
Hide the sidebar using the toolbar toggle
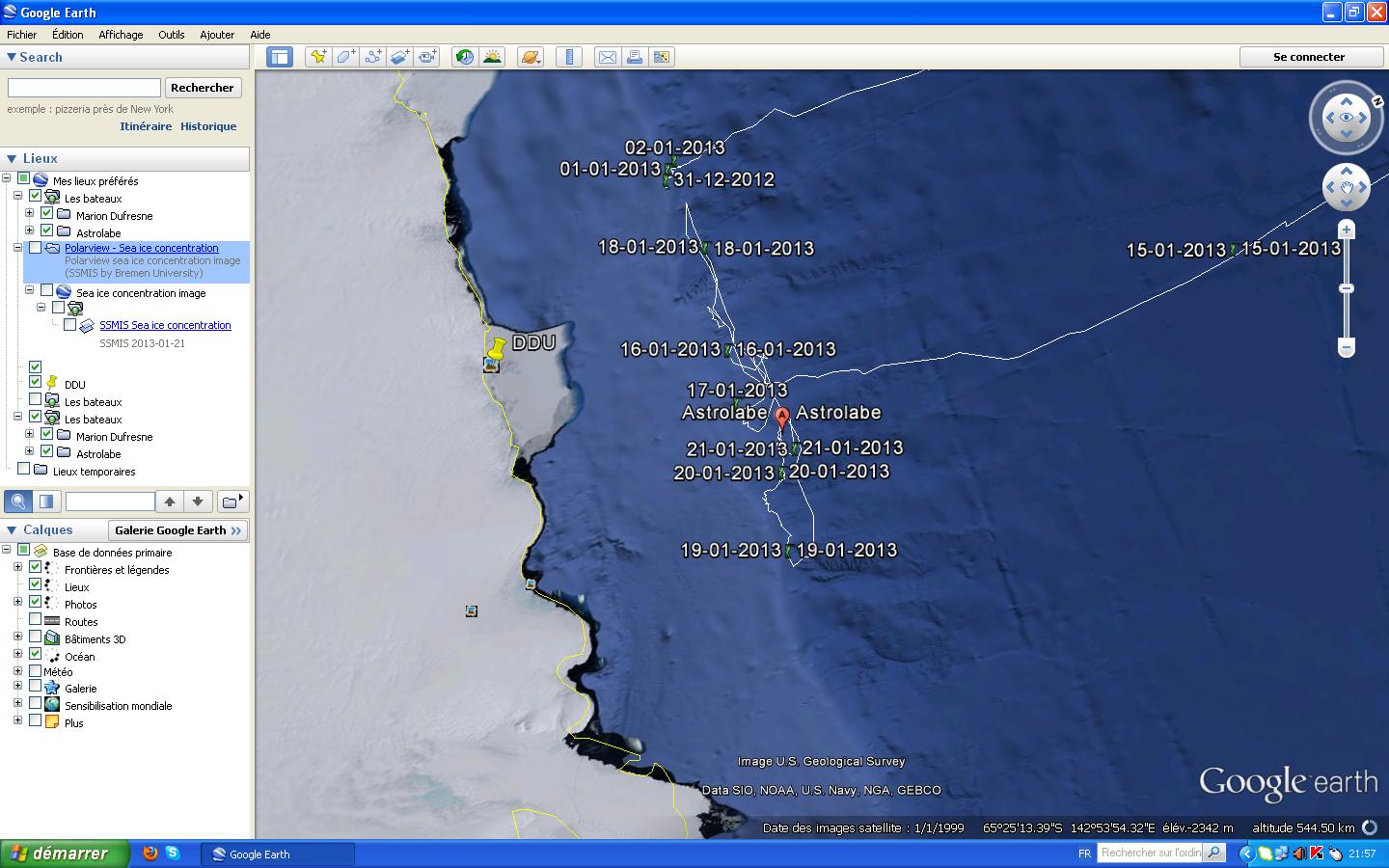[x=280, y=57]
